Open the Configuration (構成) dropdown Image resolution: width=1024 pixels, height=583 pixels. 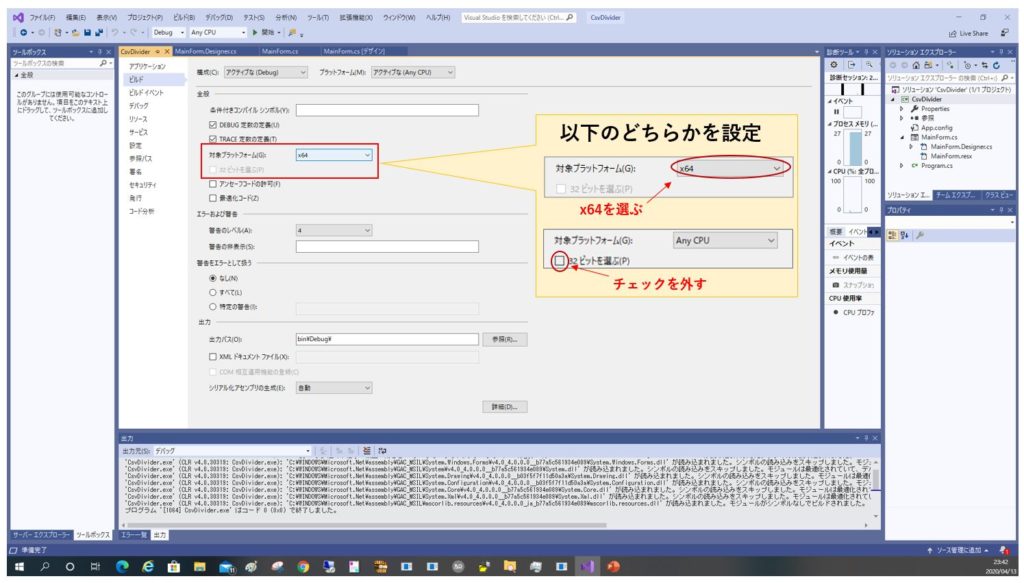coord(265,72)
